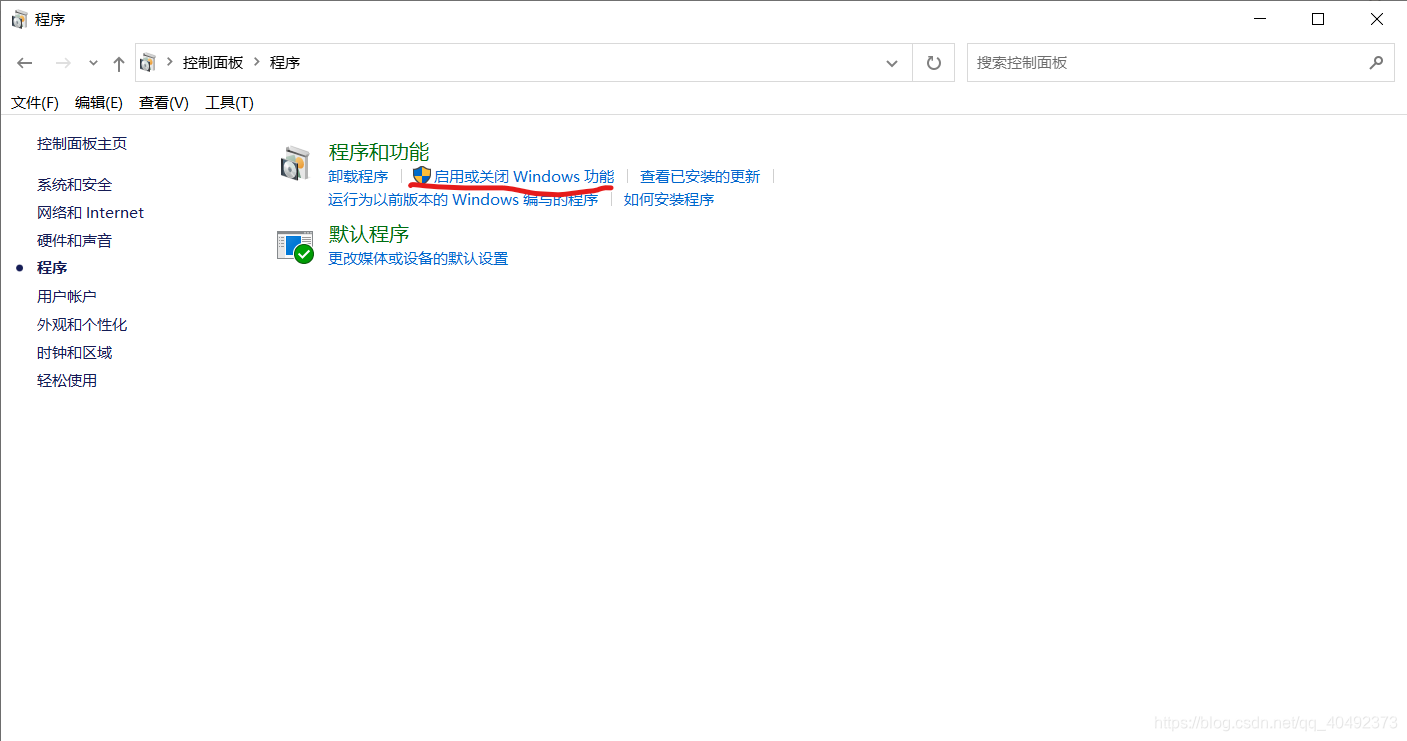
Task: Click 程序 in the address breadcrumb
Action: pos(285,62)
